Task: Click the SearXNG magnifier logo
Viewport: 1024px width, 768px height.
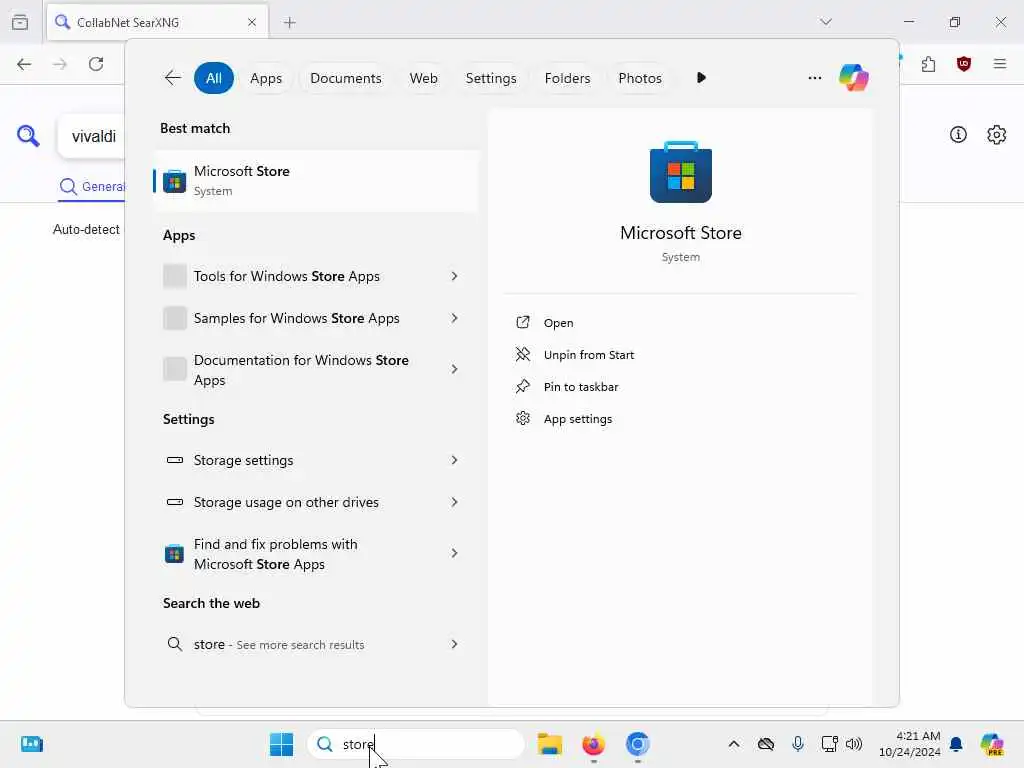Action: [x=28, y=136]
